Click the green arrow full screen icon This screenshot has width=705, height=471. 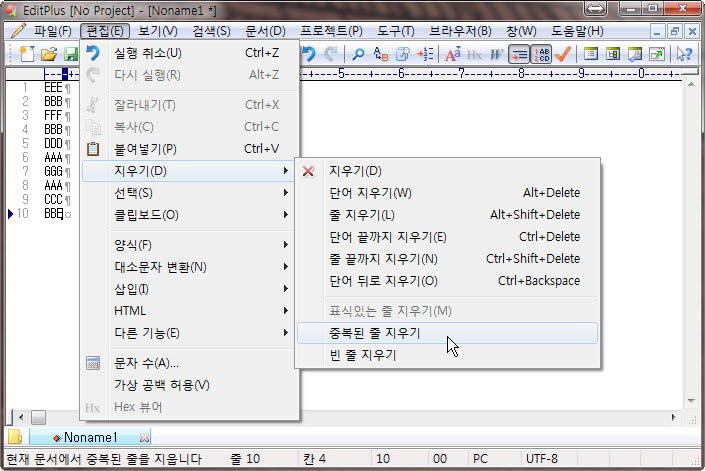tap(657, 54)
